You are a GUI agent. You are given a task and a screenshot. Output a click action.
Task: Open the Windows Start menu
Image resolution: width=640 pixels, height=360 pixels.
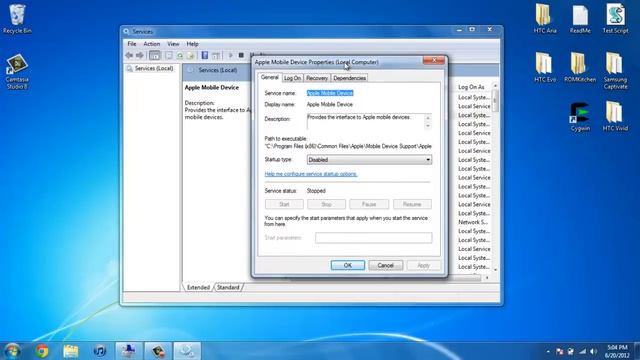pyautogui.click(x=12, y=351)
